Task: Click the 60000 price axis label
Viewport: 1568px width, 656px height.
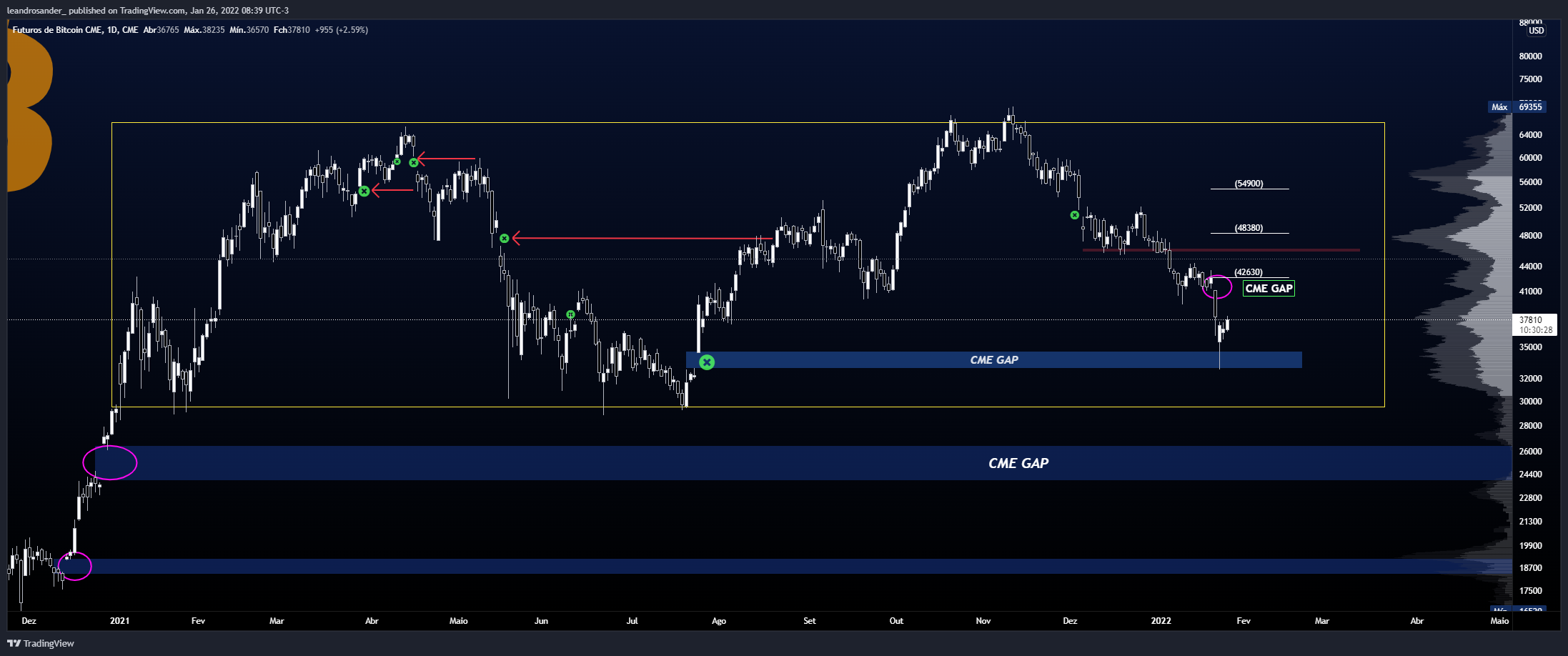Action: (1530, 158)
